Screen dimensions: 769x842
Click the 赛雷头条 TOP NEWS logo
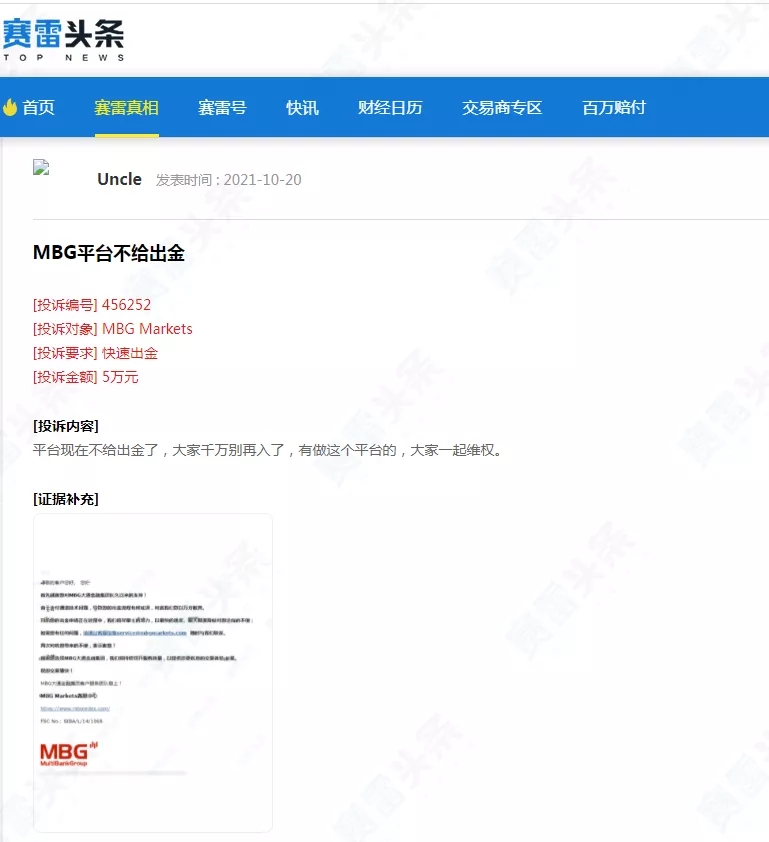coord(63,41)
